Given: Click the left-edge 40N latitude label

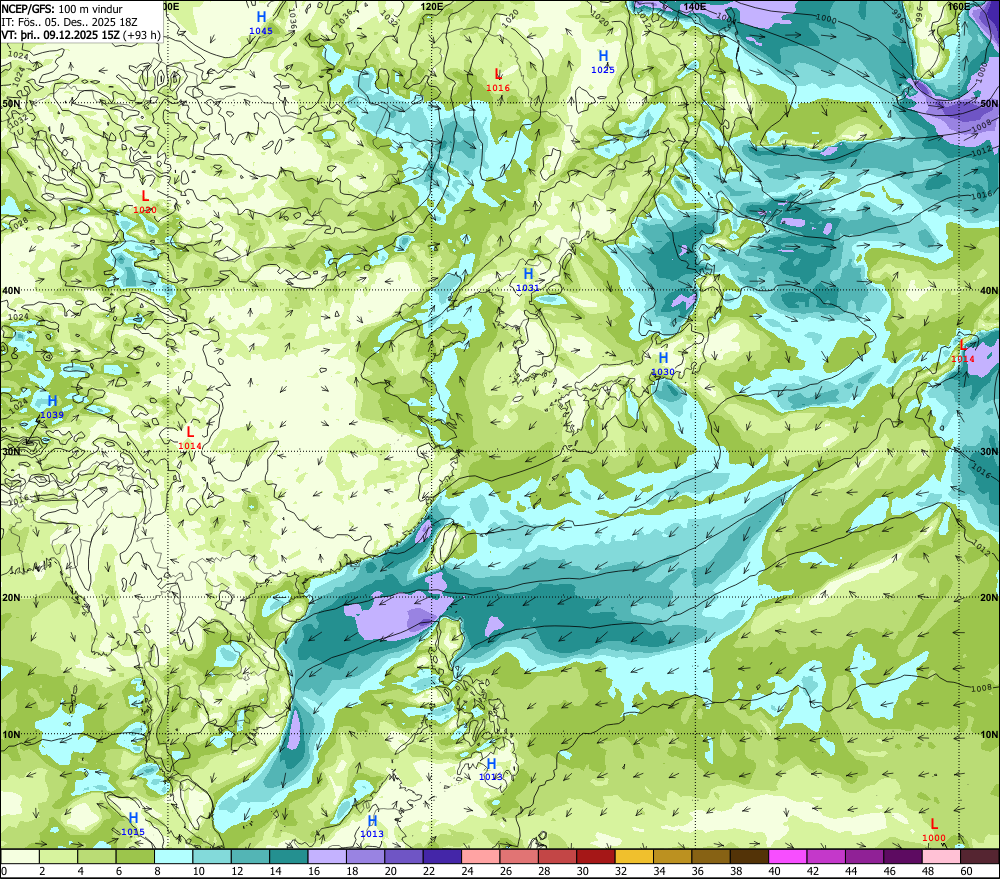Looking at the screenshot, I should pyautogui.click(x=11, y=290).
